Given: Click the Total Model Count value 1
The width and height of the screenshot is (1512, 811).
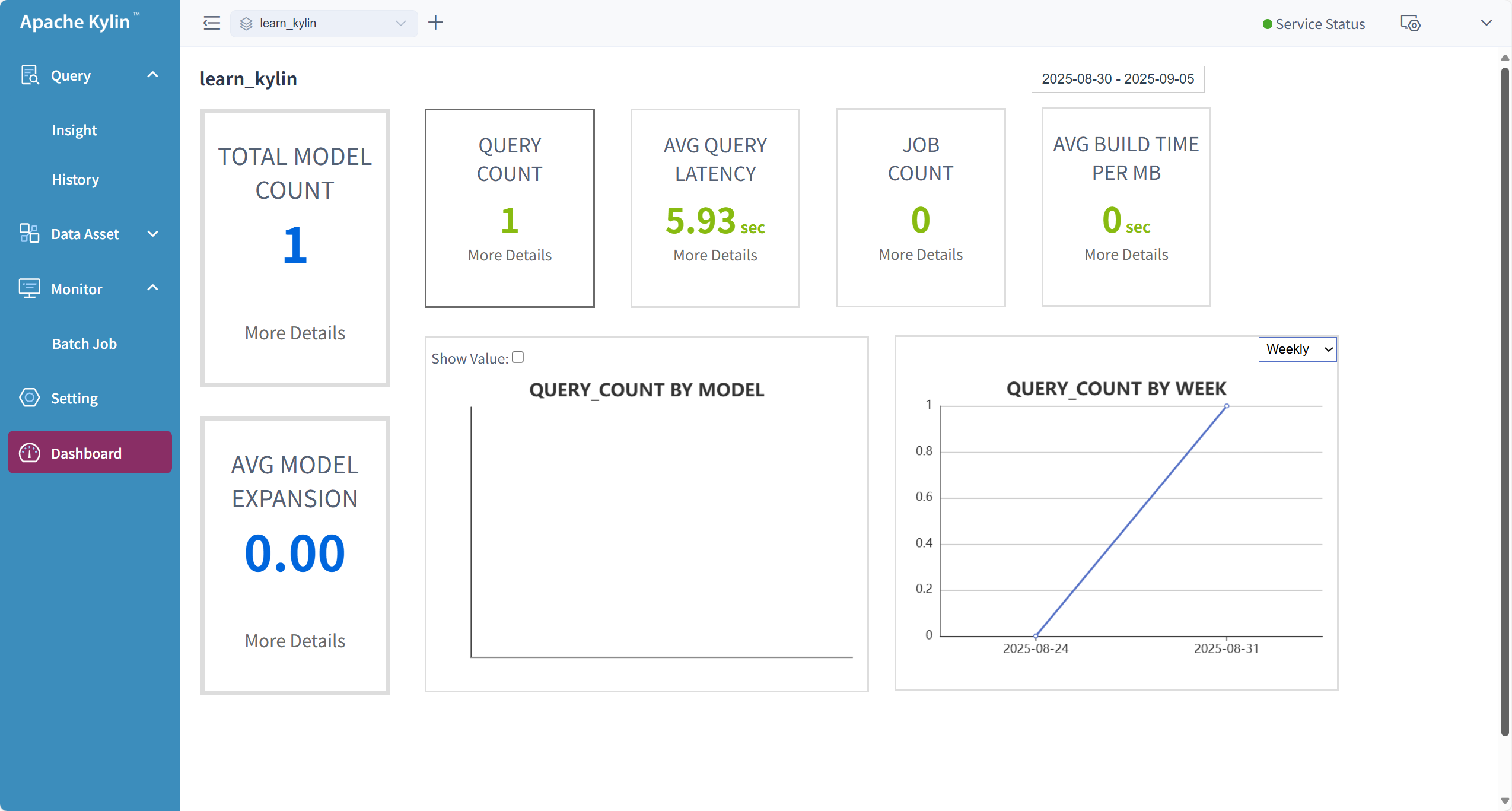Looking at the screenshot, I should click(295, 245).
